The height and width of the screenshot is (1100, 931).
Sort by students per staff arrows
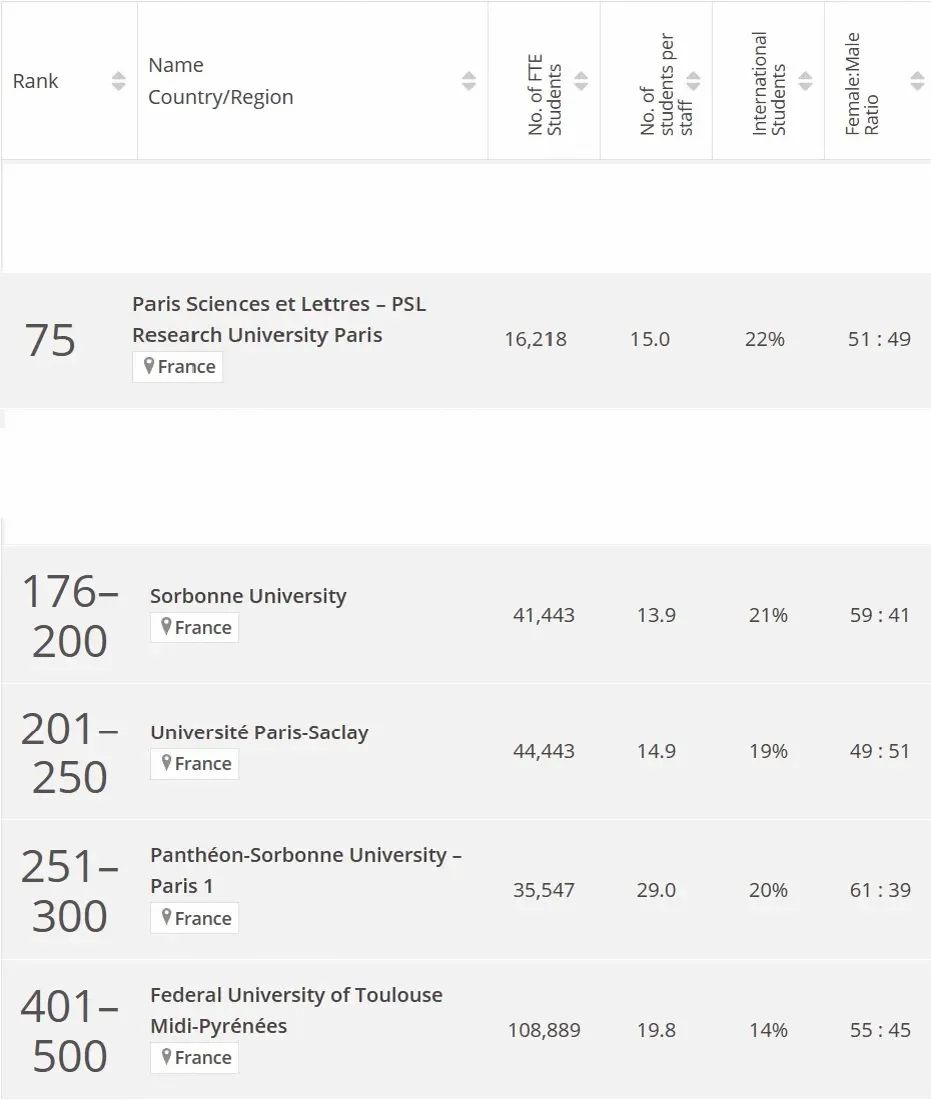(693, 81)
